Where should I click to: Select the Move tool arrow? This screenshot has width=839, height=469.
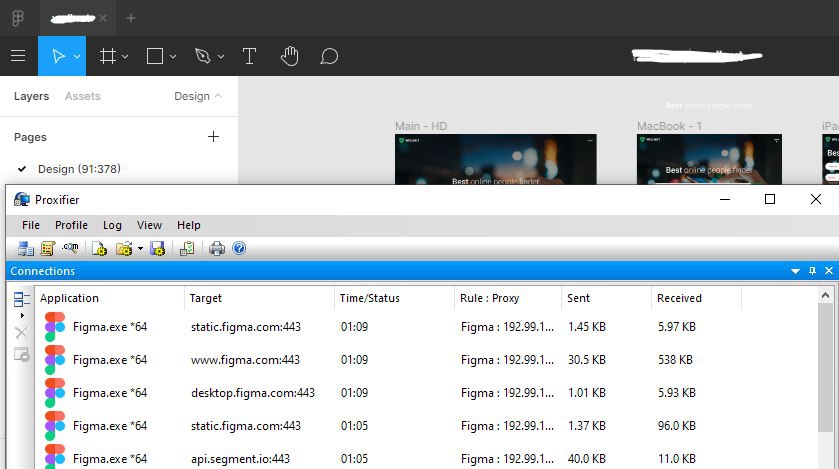(x=58, y=56)
